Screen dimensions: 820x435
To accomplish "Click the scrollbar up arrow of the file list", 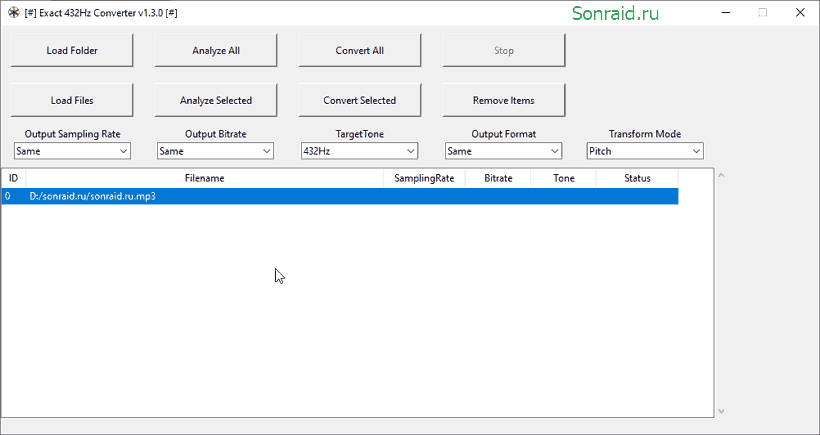I will click(721, 175).
